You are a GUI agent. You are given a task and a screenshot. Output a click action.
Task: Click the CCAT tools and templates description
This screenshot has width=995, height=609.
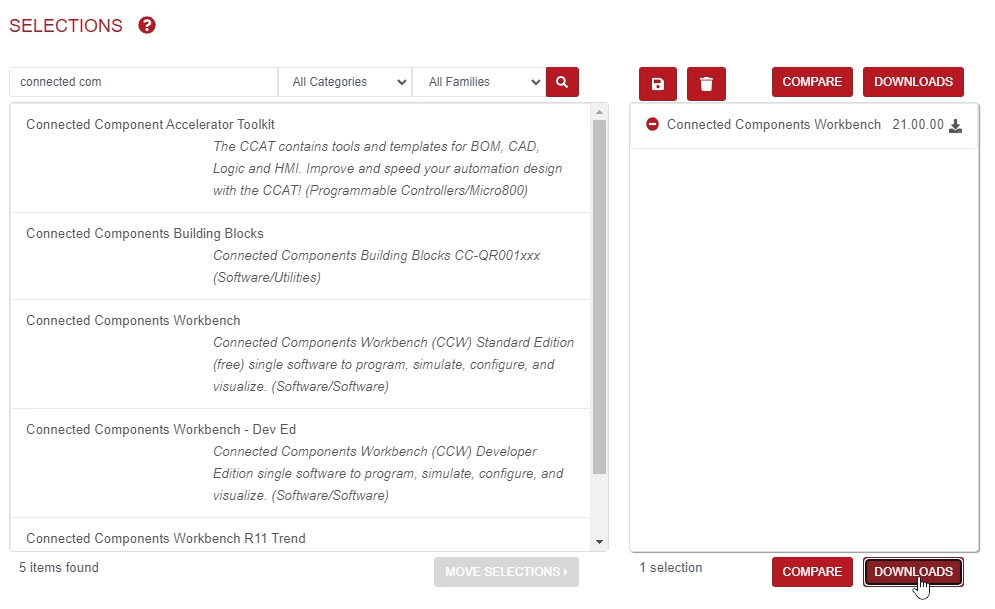click(388, 169)
